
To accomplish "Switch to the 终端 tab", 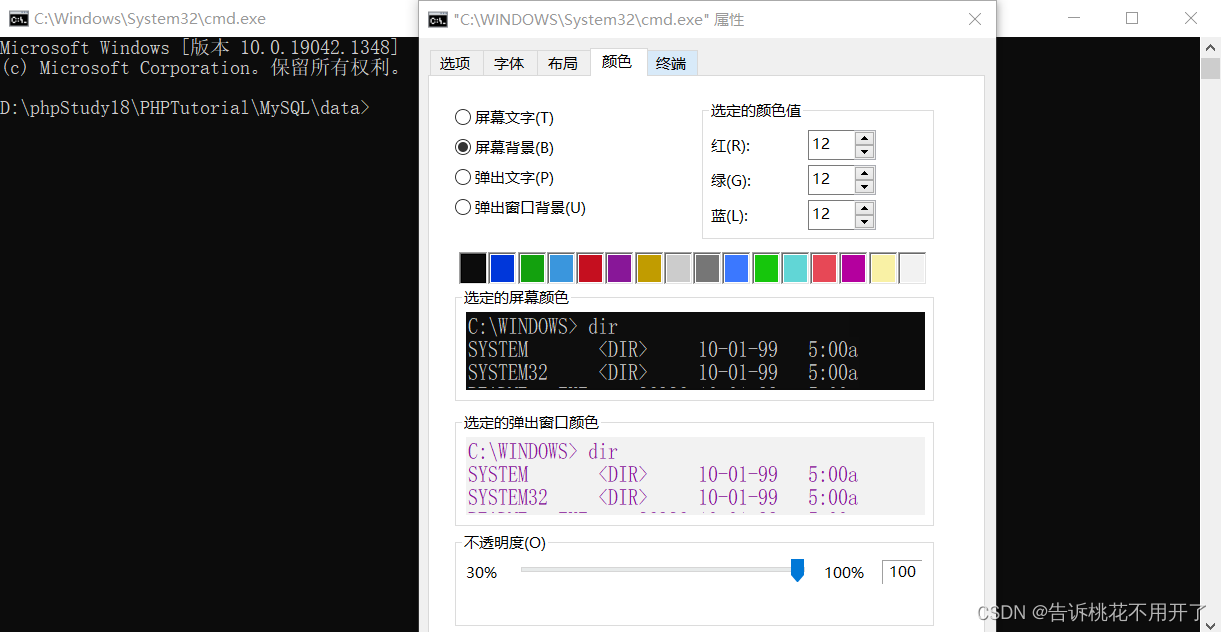I will pos(671,63).
